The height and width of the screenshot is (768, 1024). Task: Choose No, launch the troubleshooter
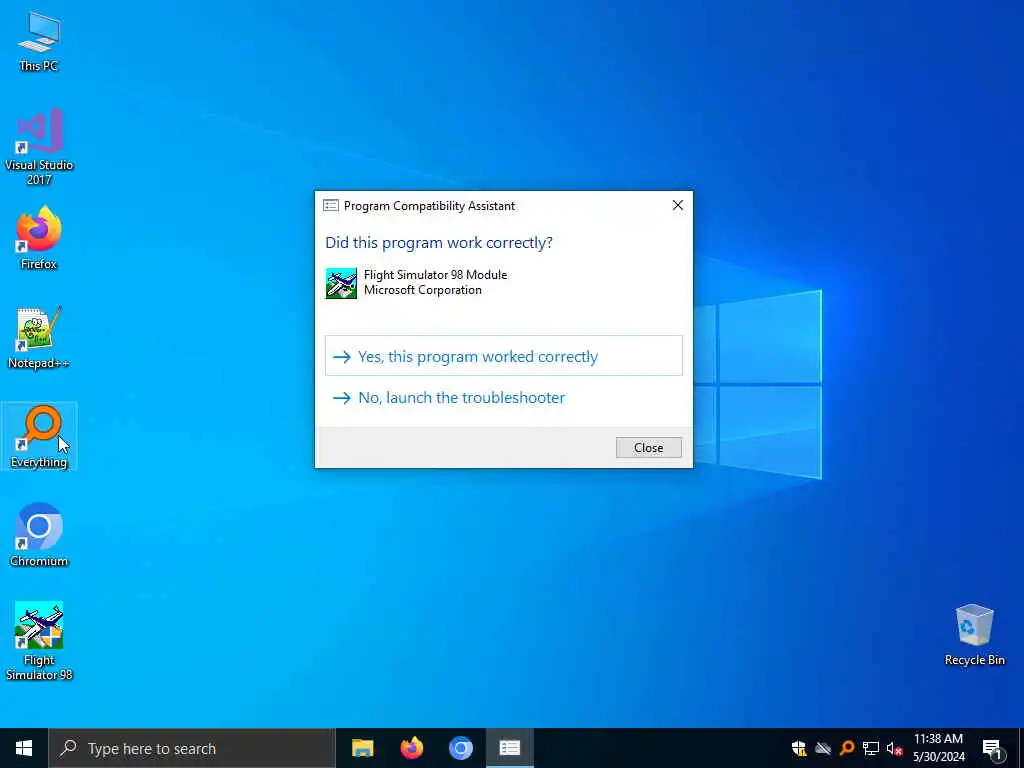pos(504,398)
